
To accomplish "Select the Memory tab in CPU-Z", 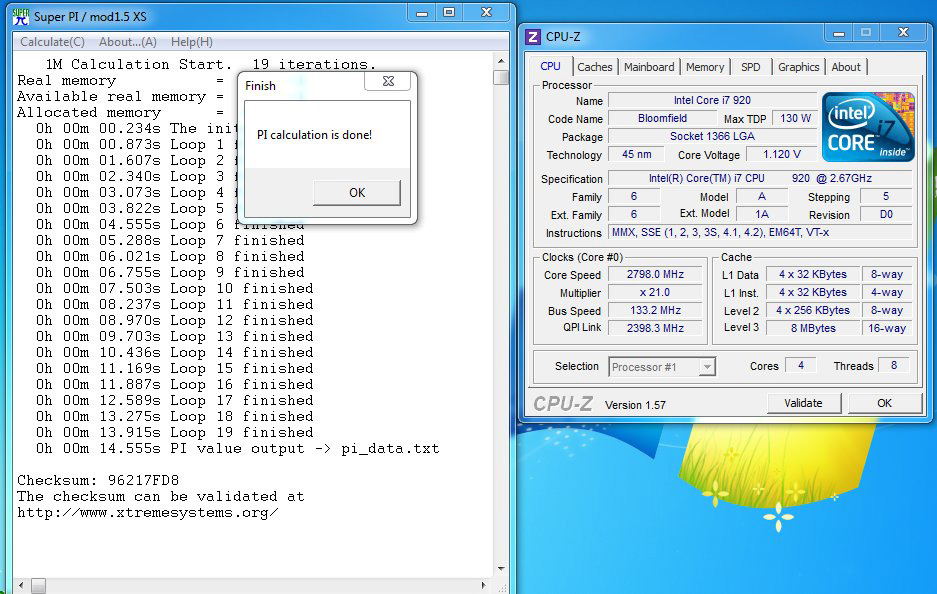I will 705,67.
